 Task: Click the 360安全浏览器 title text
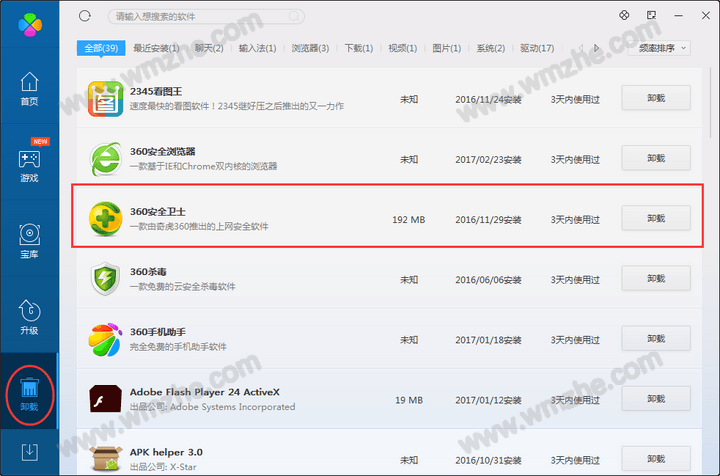pyautogui.click(x=163, y=151)
